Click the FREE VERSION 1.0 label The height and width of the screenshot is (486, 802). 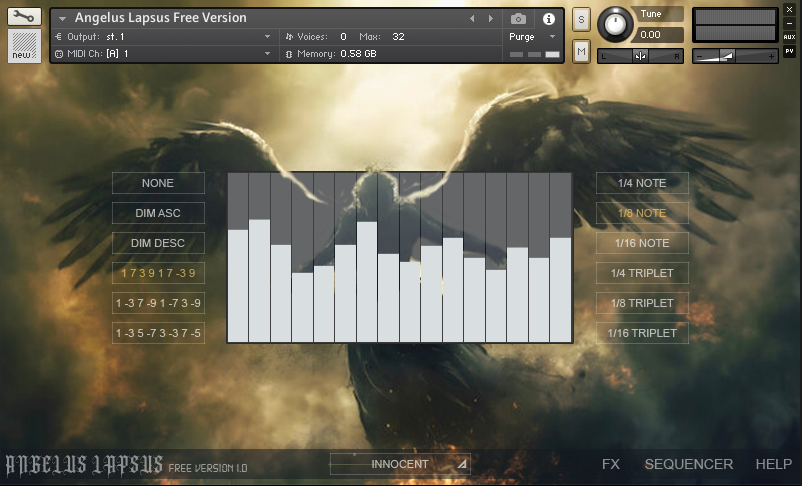[208, 468]
